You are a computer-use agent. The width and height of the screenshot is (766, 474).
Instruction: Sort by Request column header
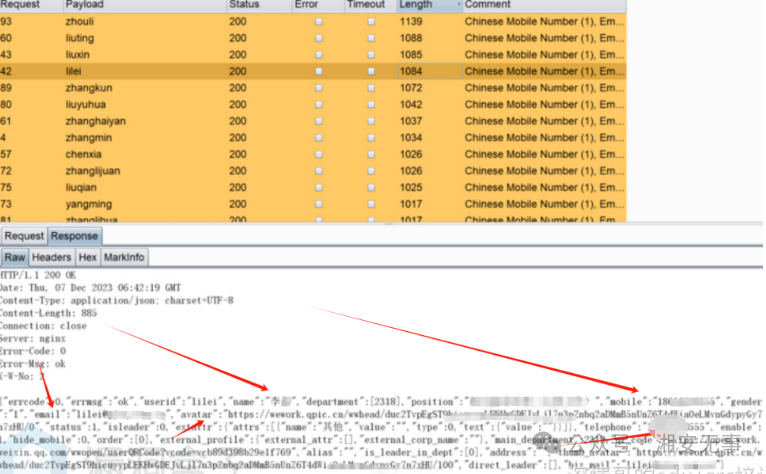coord(31,5)
